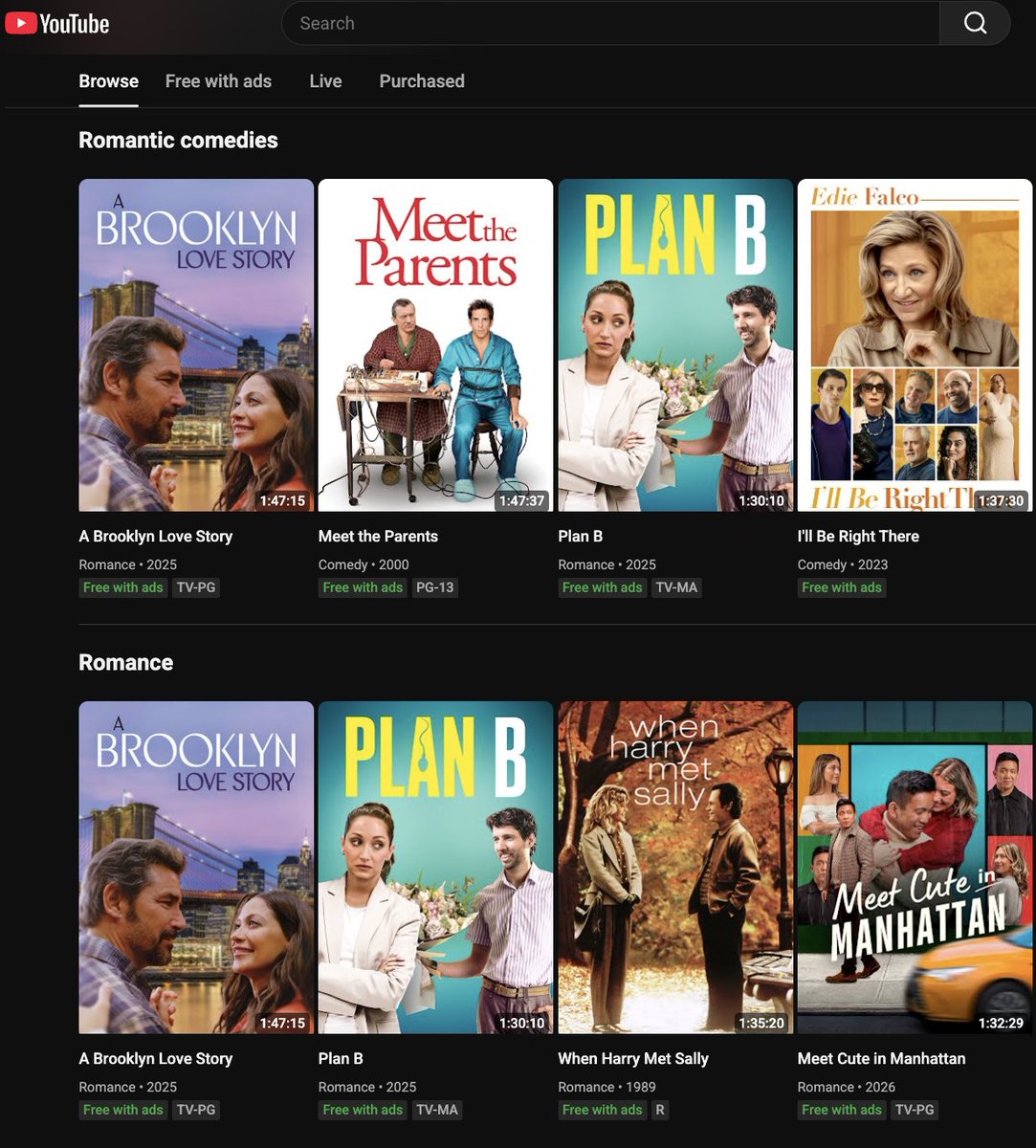
Task: Click the 1:47:37 duration on Meet the Parents
Action: (521, 500)
